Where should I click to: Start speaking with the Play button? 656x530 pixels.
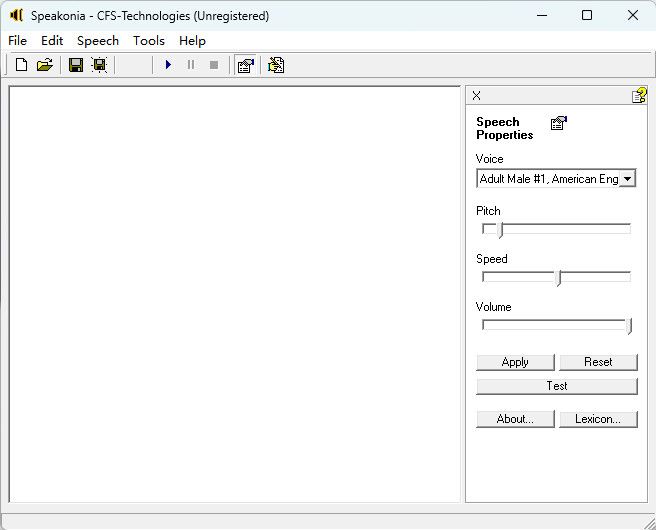click(168, 65)
